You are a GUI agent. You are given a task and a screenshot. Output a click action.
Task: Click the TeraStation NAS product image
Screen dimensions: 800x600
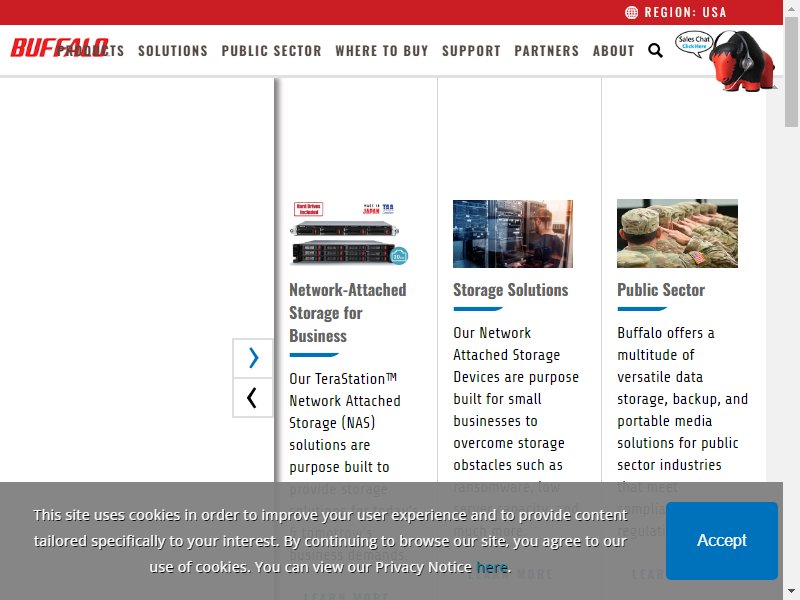point(349,233)
